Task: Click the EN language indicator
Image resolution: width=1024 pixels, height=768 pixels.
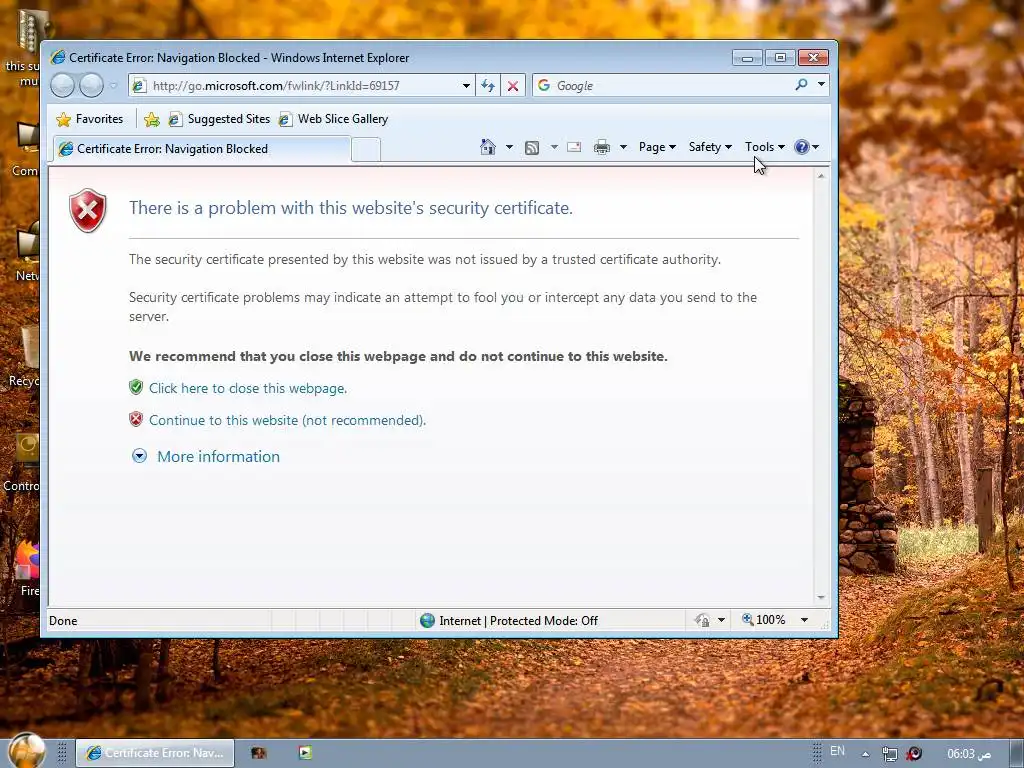Action: (837, 751)
